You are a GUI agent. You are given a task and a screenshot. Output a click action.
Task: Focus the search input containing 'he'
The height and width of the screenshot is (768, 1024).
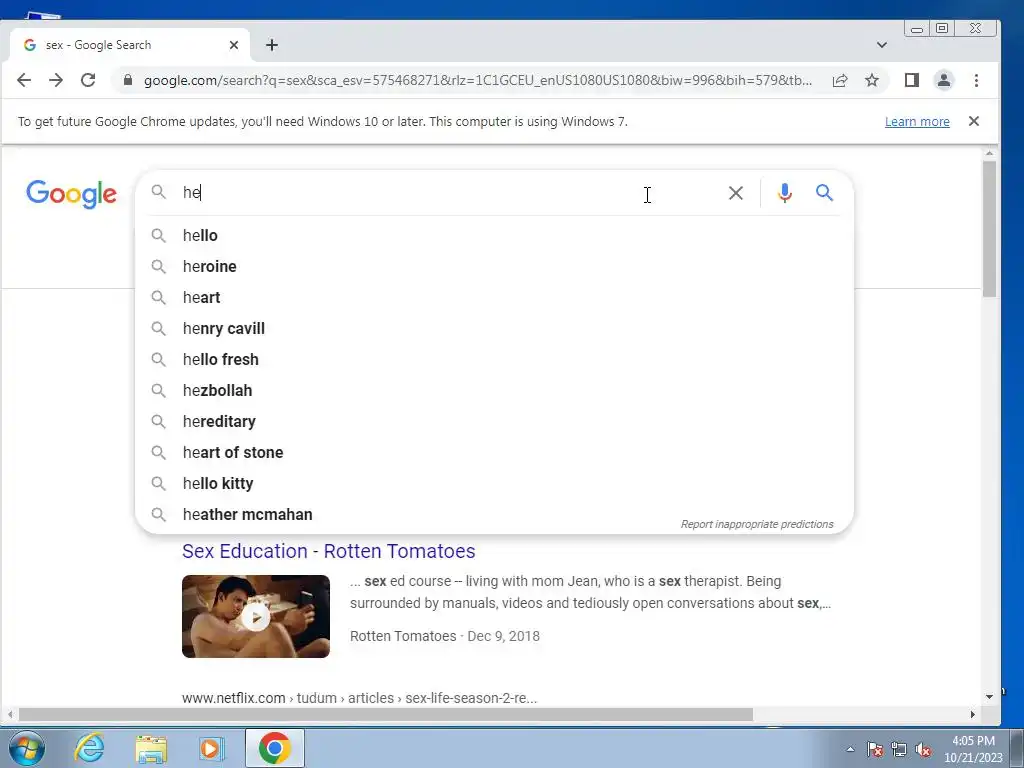click(451, 193)
